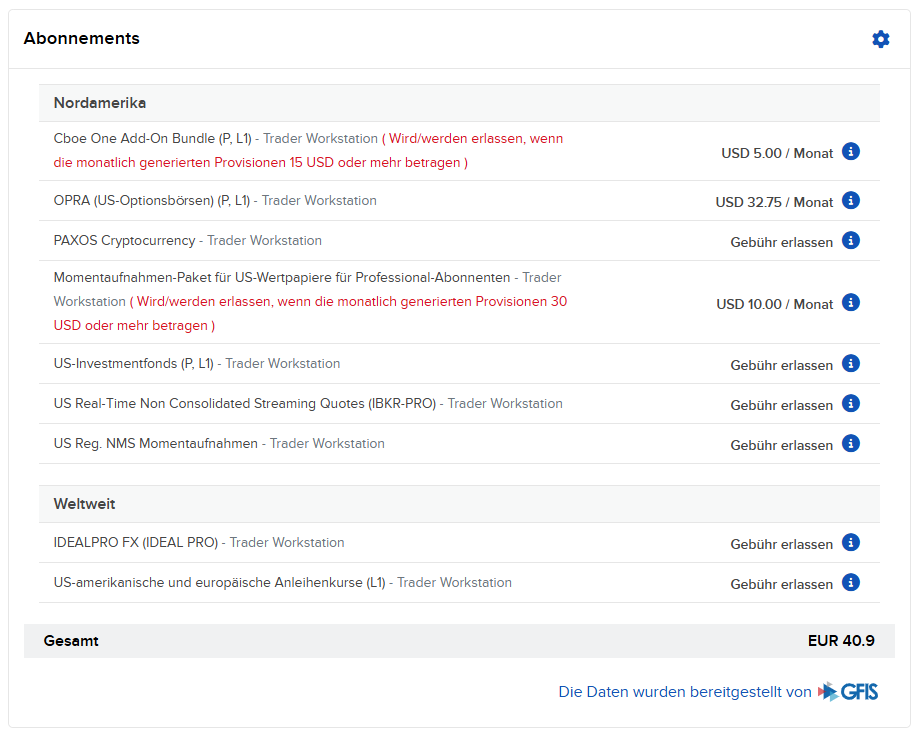Click the GFIS data provider link
The height and width of the screenshot is (736, 920).
coord(718,692)
